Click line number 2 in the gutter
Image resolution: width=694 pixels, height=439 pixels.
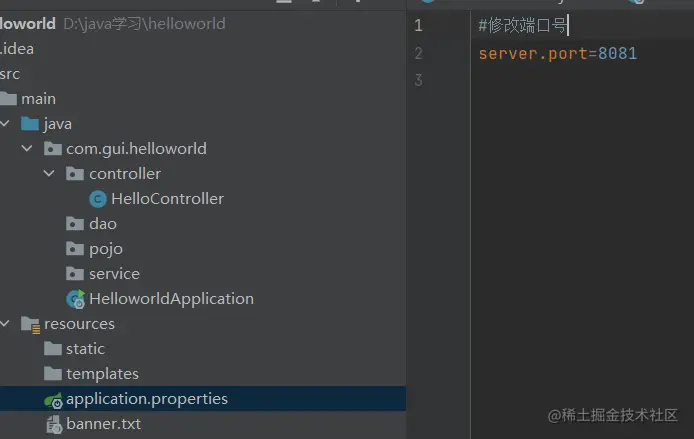pos(418,53)
